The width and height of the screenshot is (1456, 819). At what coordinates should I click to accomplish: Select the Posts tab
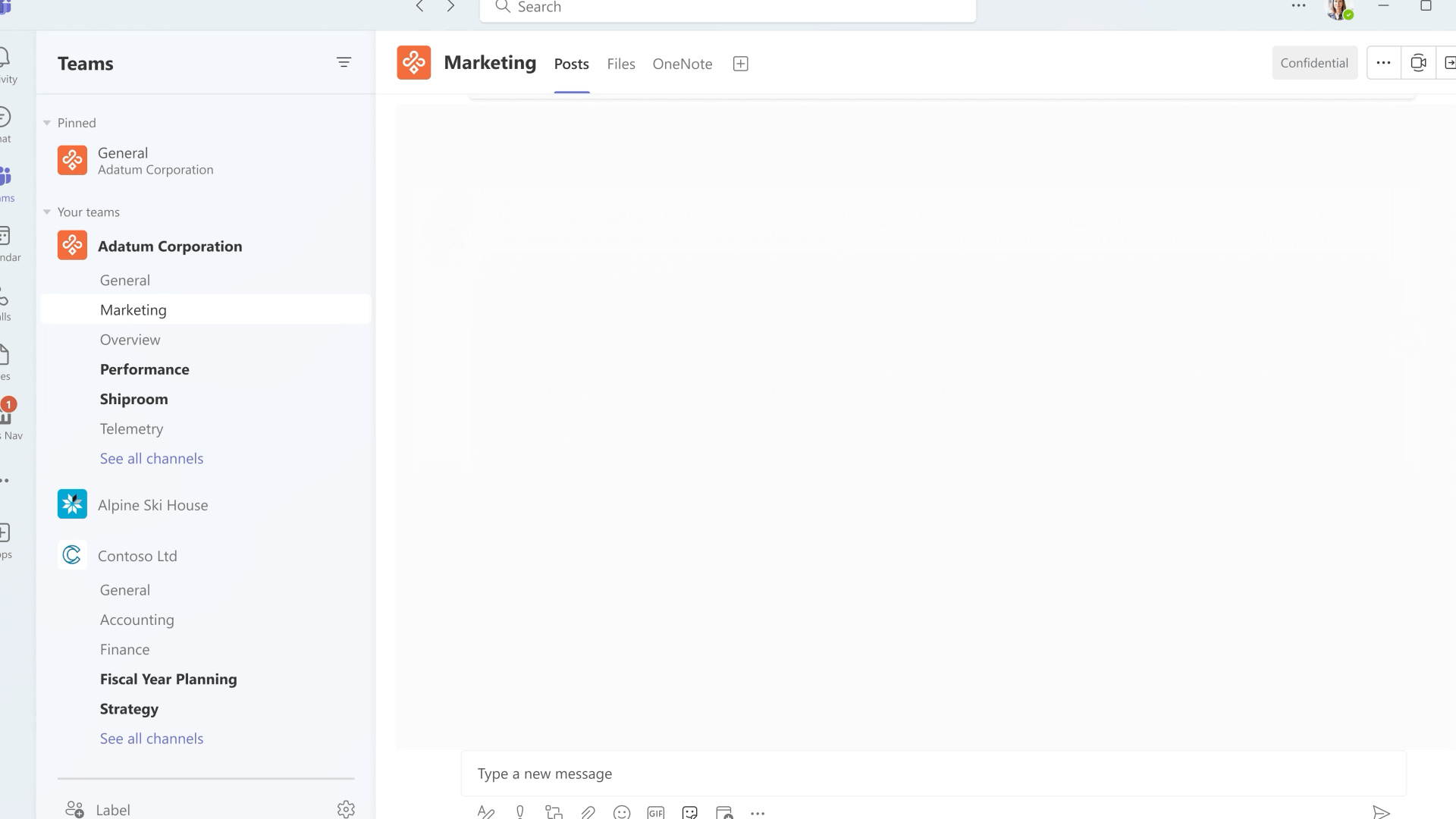571,64
